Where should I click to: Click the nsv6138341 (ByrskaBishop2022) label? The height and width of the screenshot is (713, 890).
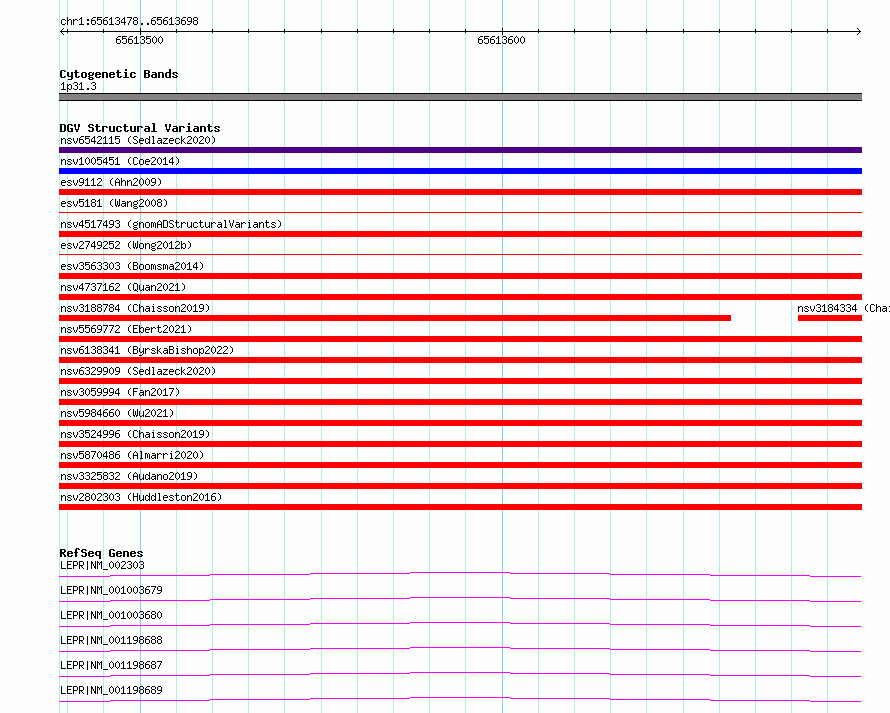click(x=147, y=350)
